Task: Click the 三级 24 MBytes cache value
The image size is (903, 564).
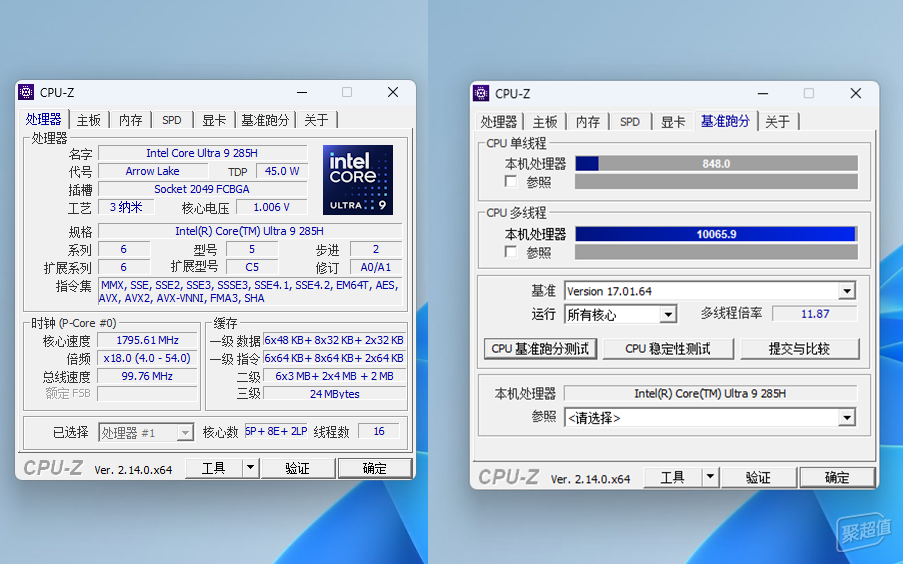Action: (335, 393)
